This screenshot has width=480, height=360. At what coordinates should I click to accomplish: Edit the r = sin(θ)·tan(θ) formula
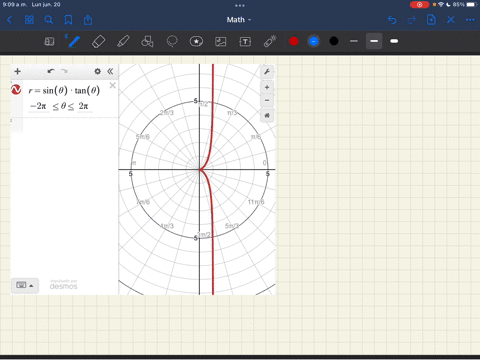coord(64,91)
